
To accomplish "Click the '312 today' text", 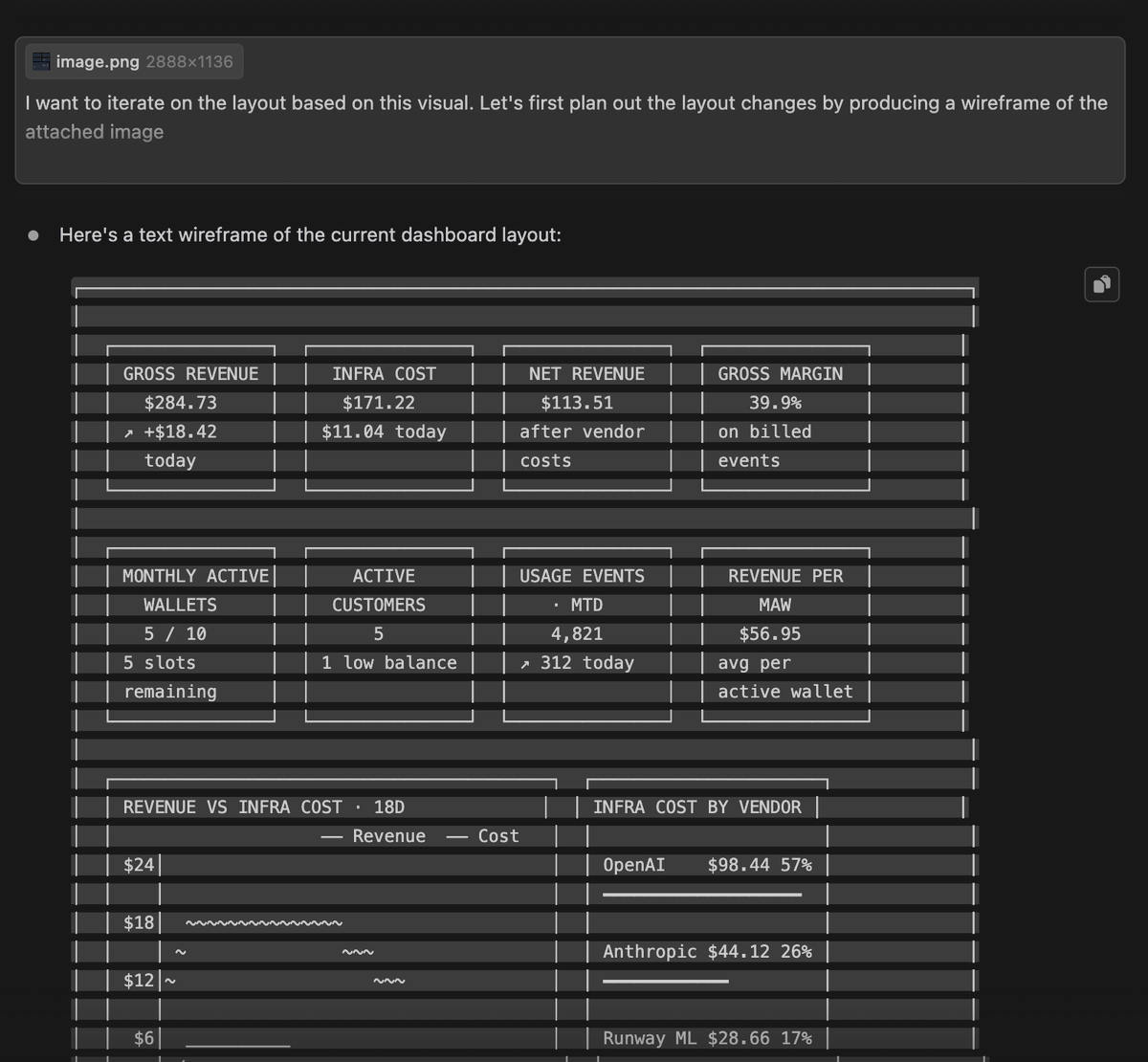I will (x=586, y=662).
